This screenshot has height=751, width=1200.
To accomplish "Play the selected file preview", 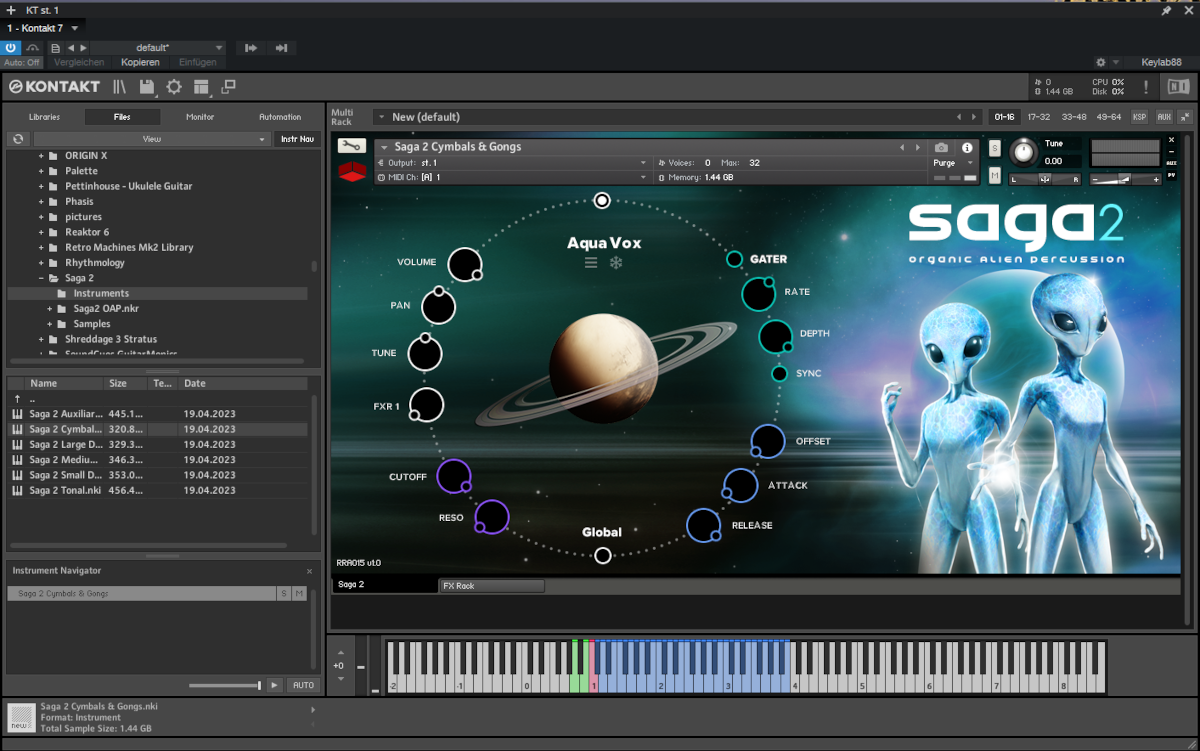I will coord(274,685).
